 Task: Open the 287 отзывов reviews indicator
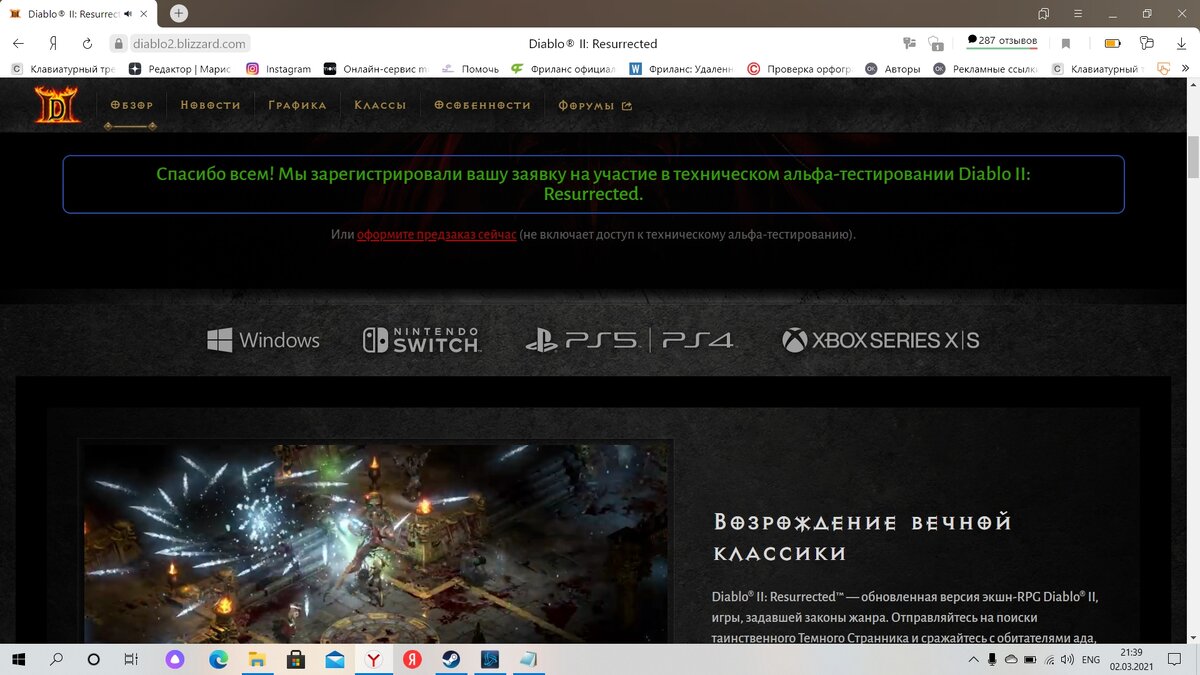pos(1003,41)
